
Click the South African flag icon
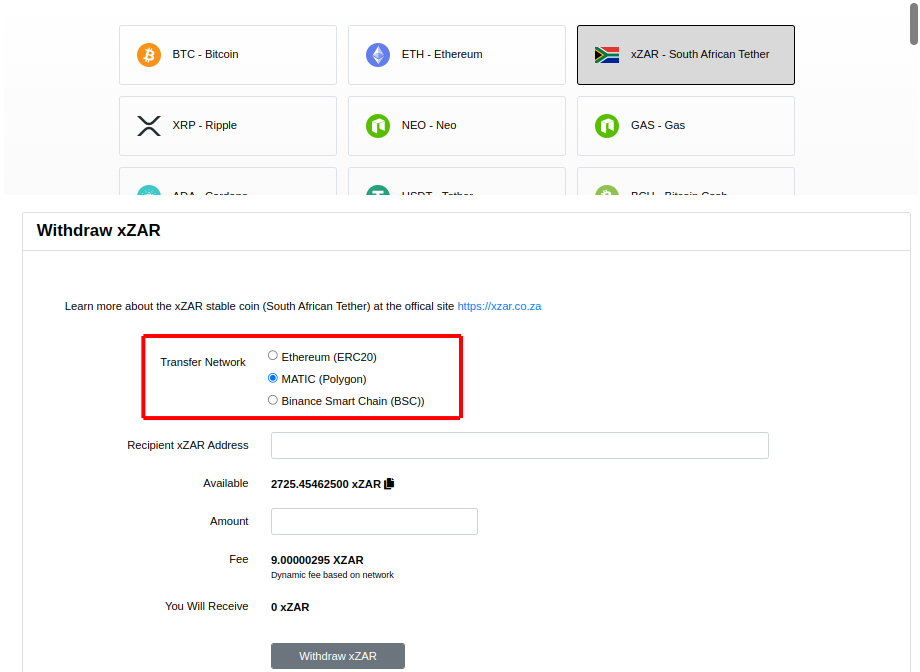(x=607, y=55)
